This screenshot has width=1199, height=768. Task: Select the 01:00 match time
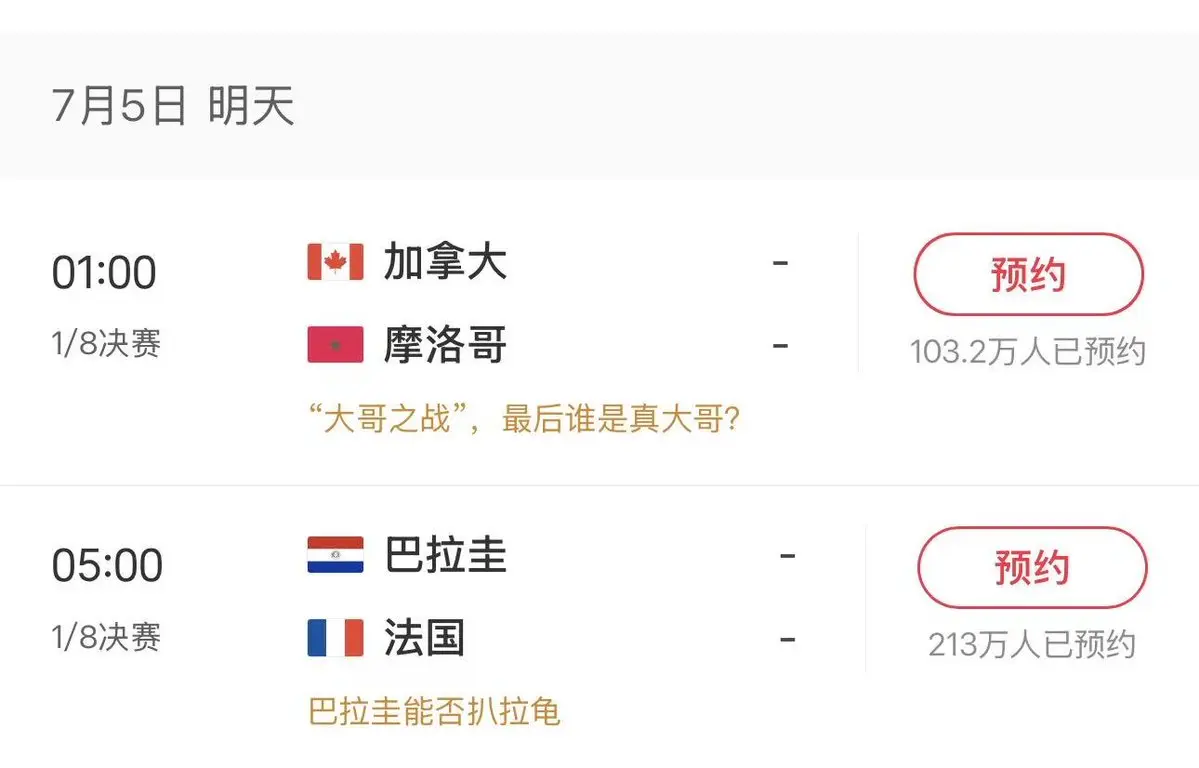(104, 272)
